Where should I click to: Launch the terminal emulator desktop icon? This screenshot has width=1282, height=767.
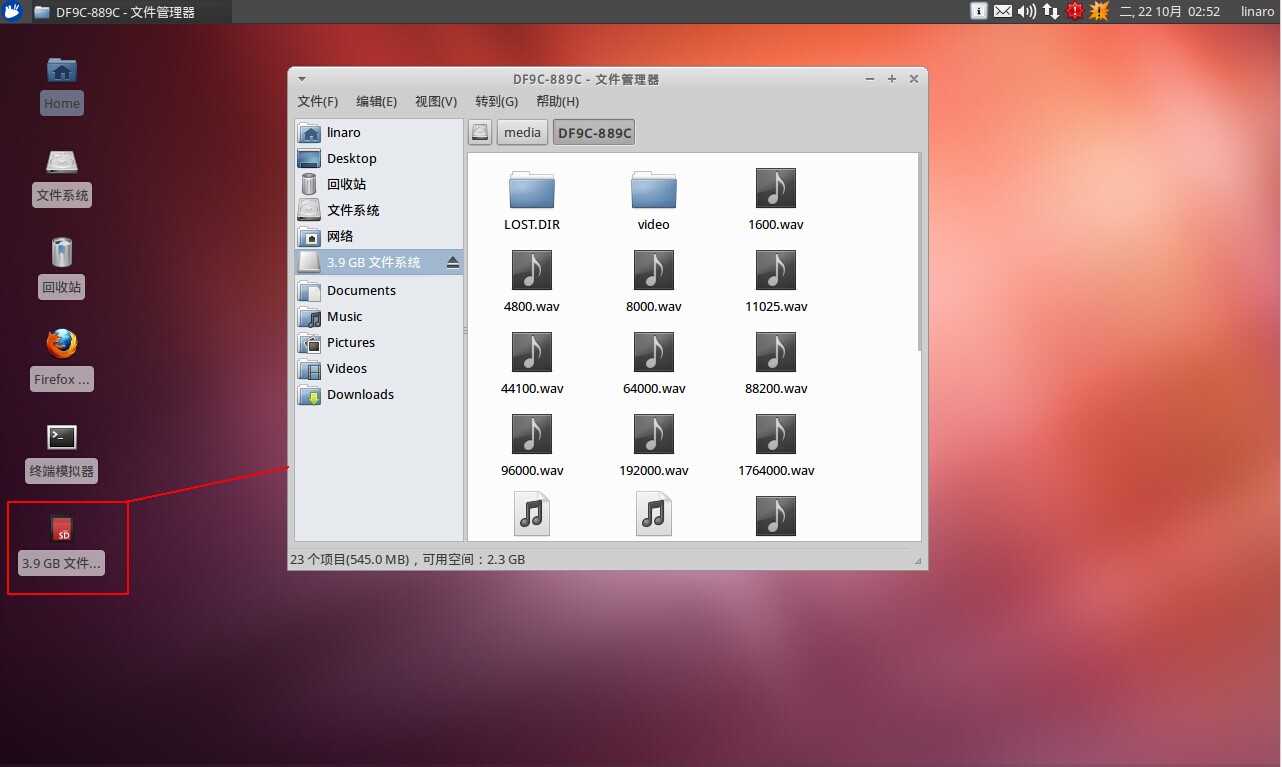(x=62, y=438)
